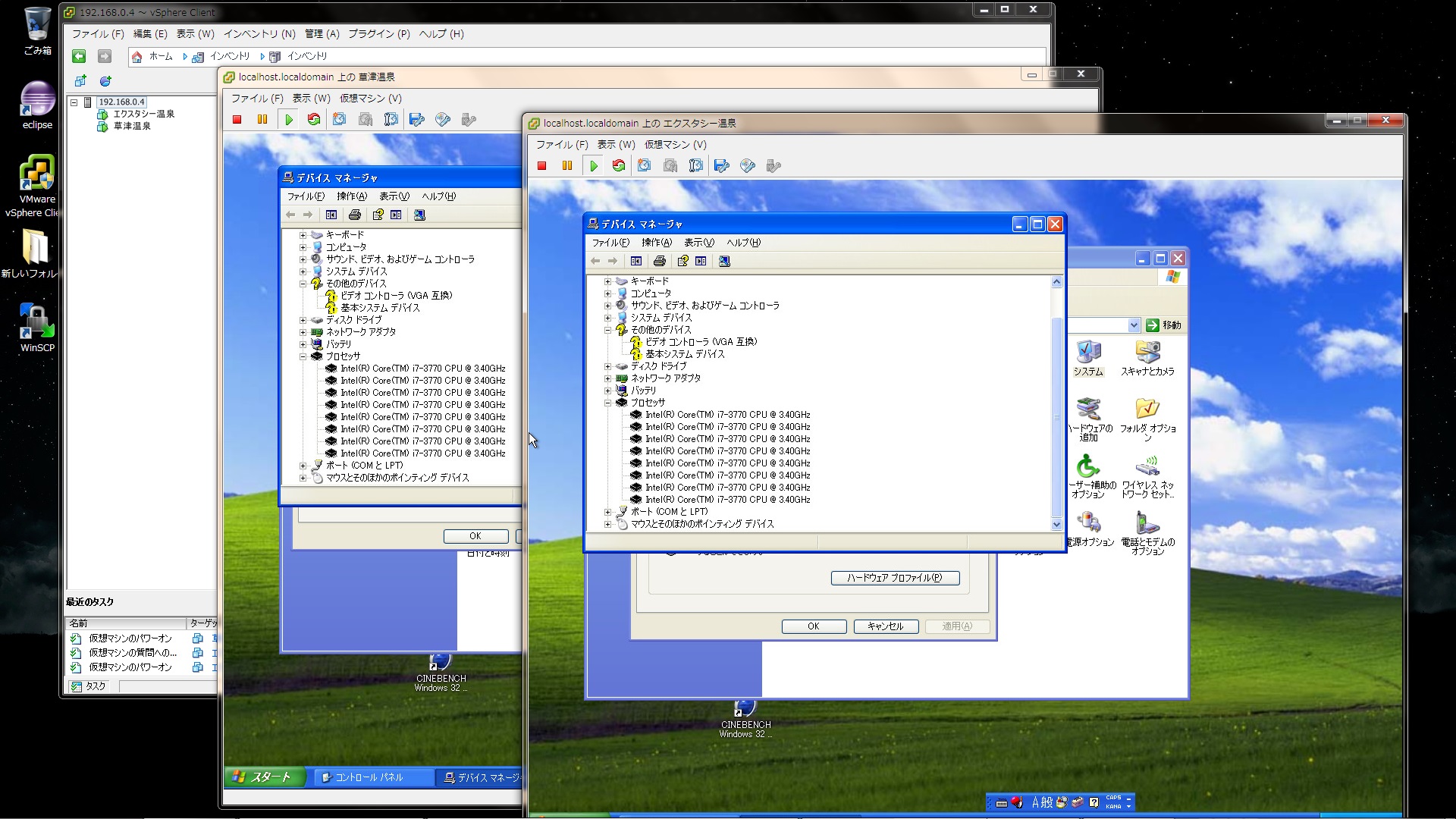Click scan for hardware changes icon in front Device Manager
Screen dimensions: 1456x819
(724, 261)
